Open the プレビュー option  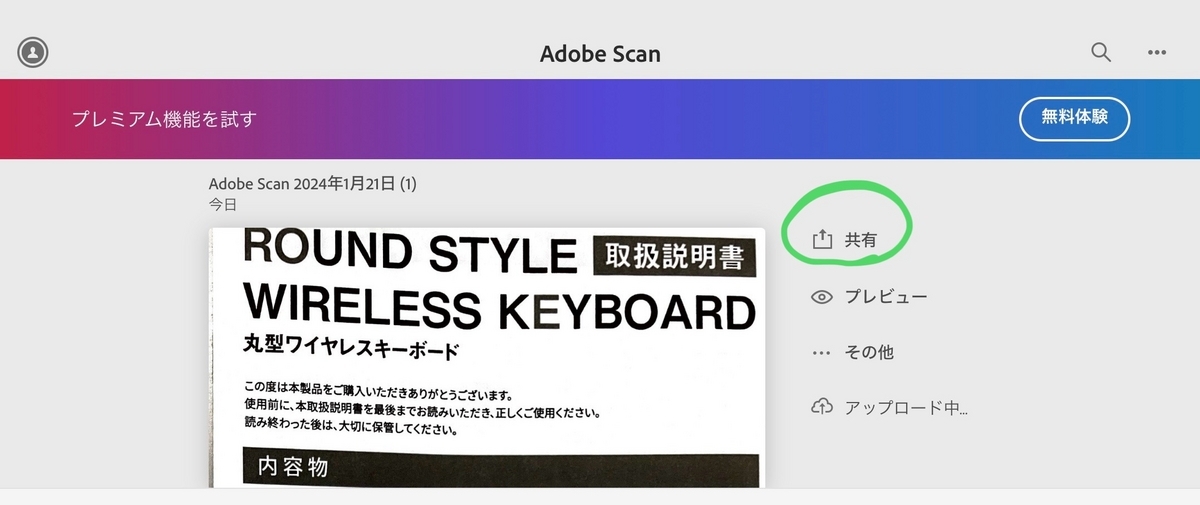886,297
